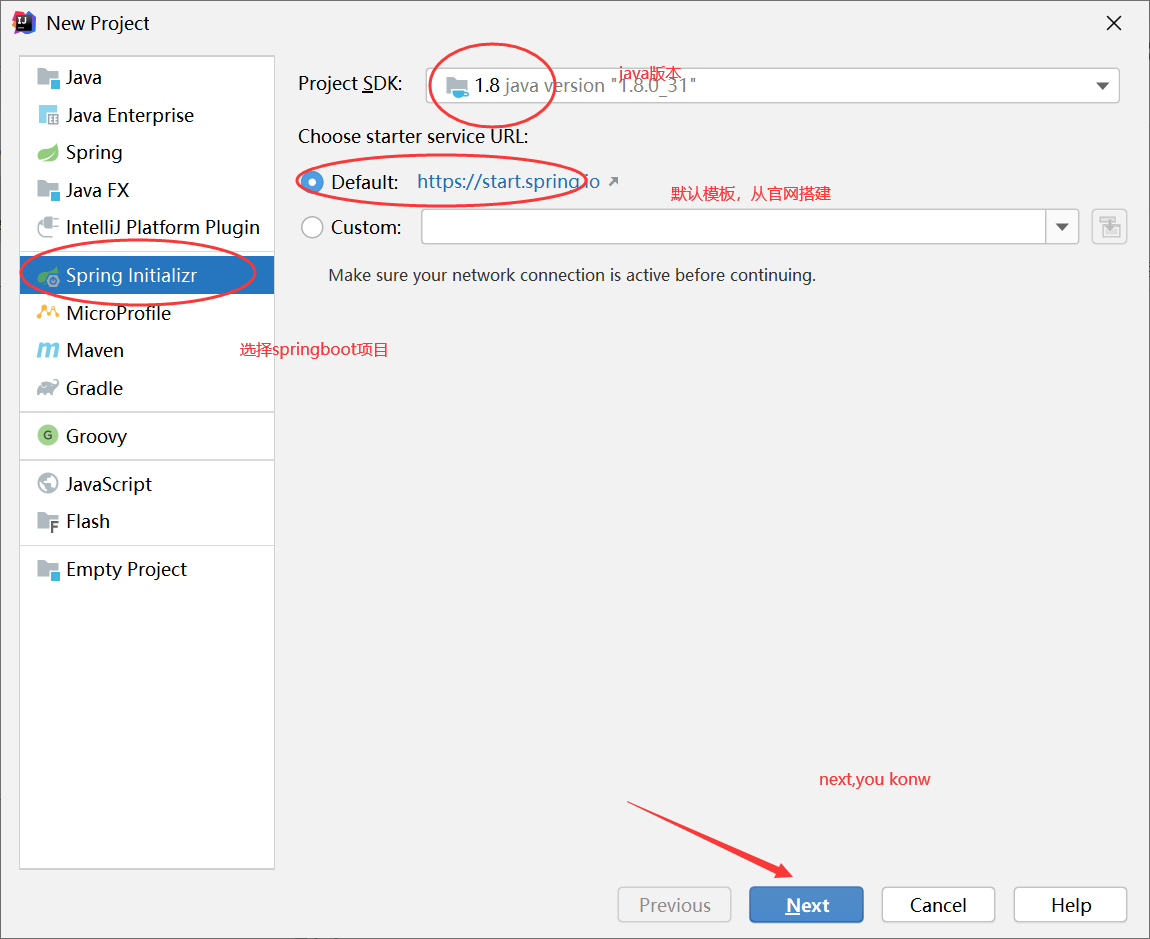This screenshot has height=939, width=1150.
Task: Select JavaScript in the list
Action: pyautogui.click(x=147, y=484)
